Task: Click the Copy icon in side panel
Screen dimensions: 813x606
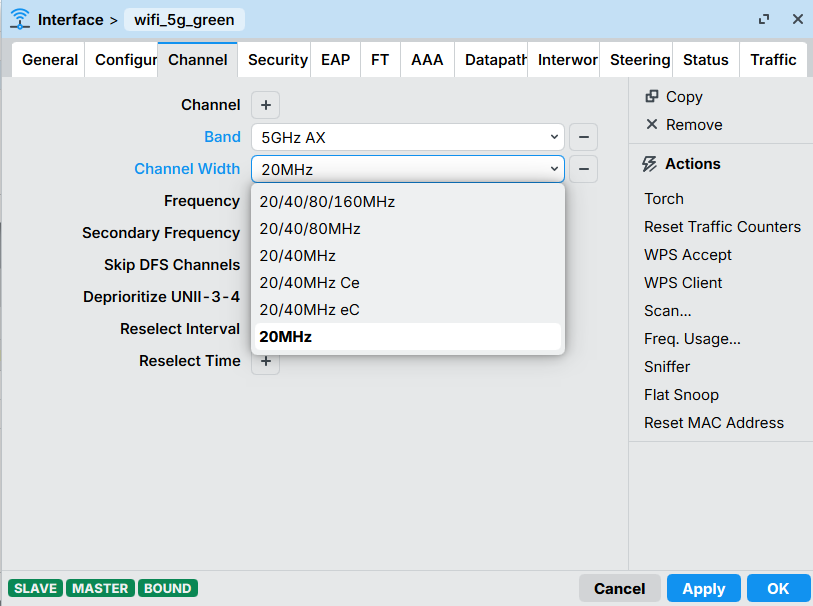Action: pos(651,96)
